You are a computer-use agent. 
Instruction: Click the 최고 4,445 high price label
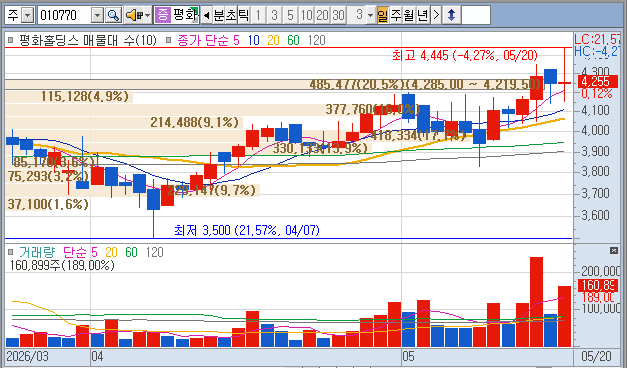465,55
